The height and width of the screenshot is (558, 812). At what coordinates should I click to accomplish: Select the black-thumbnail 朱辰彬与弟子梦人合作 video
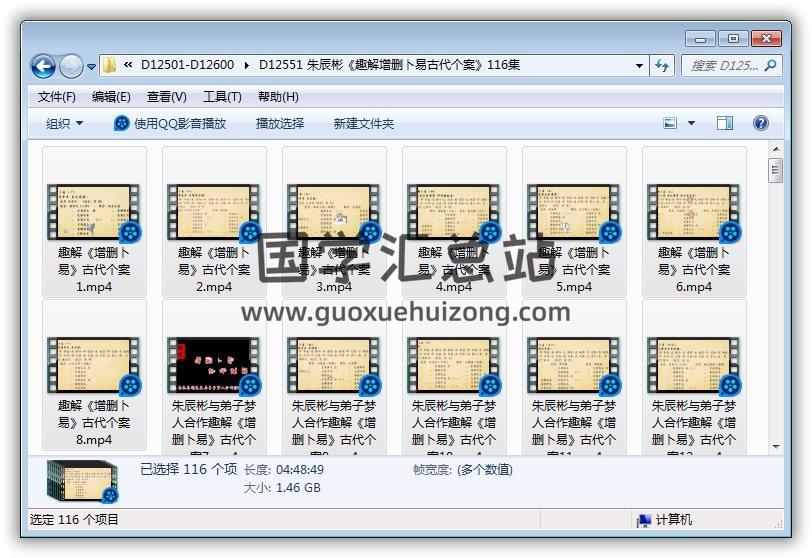(x=214, y=365)
